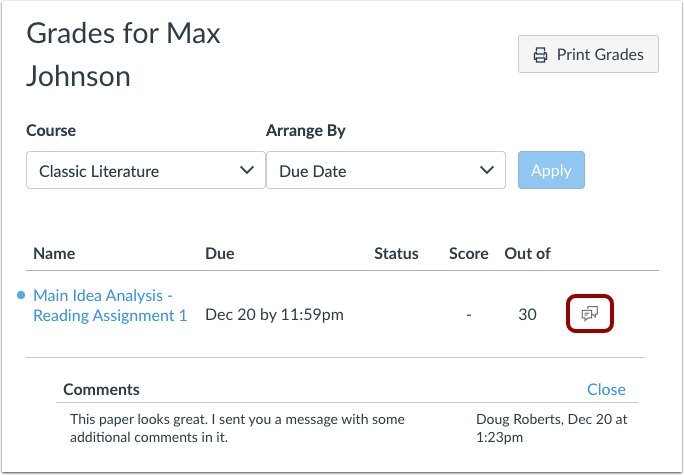The image size is (684, 475).
Task: Select the Status column header
Action: tap(396, 253)
